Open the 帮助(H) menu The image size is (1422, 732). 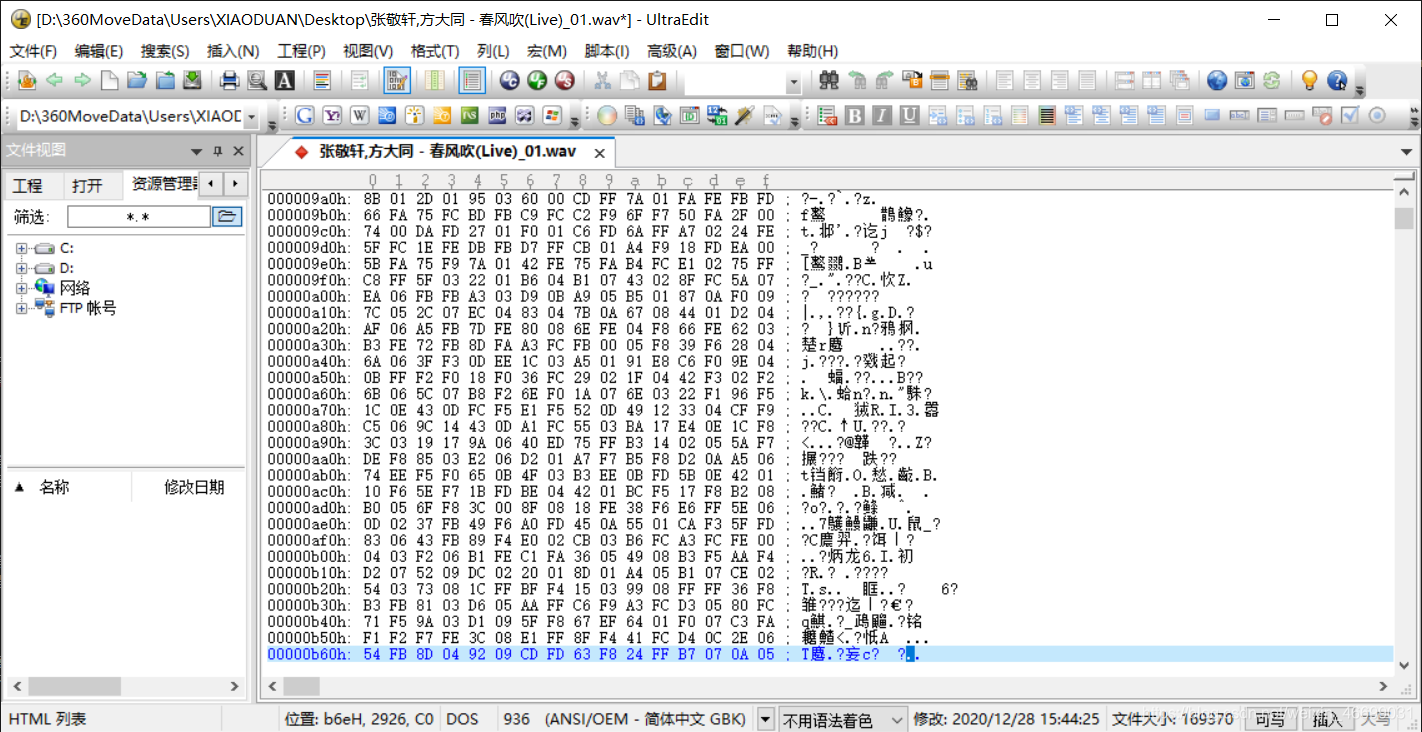[813, 51]
